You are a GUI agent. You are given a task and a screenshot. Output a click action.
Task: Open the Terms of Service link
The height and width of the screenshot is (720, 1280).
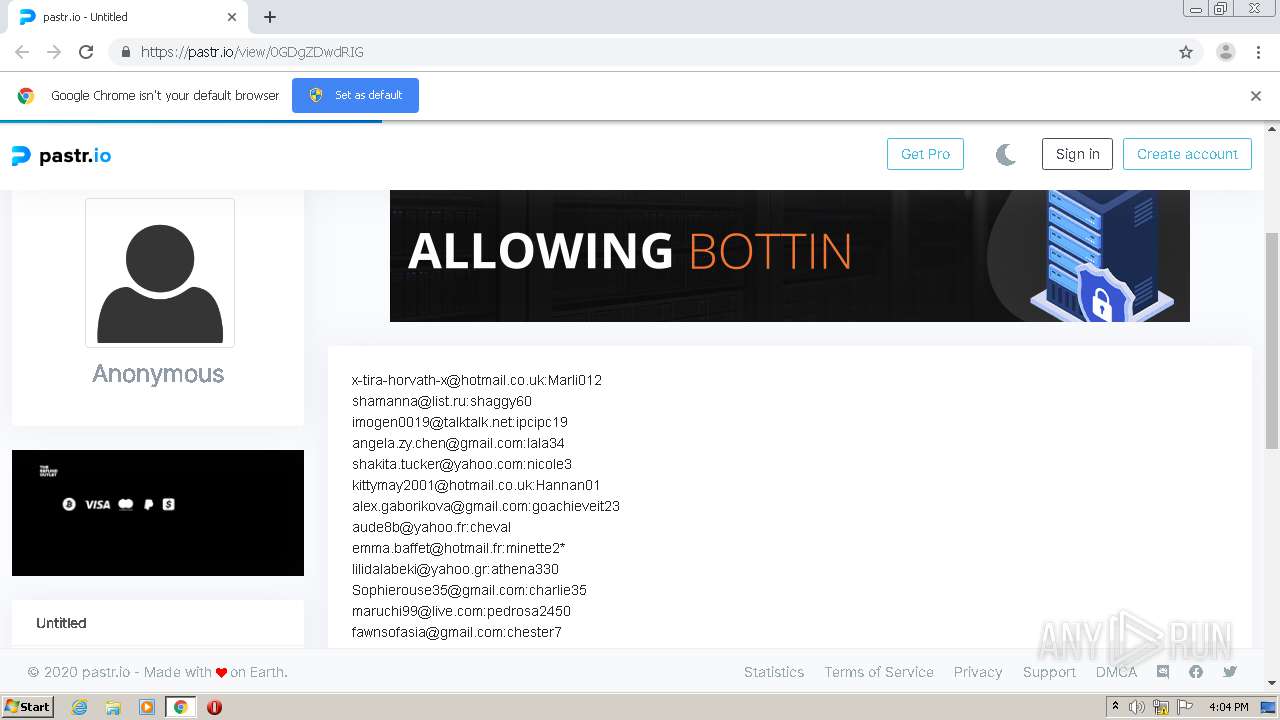tap(879, 672)
